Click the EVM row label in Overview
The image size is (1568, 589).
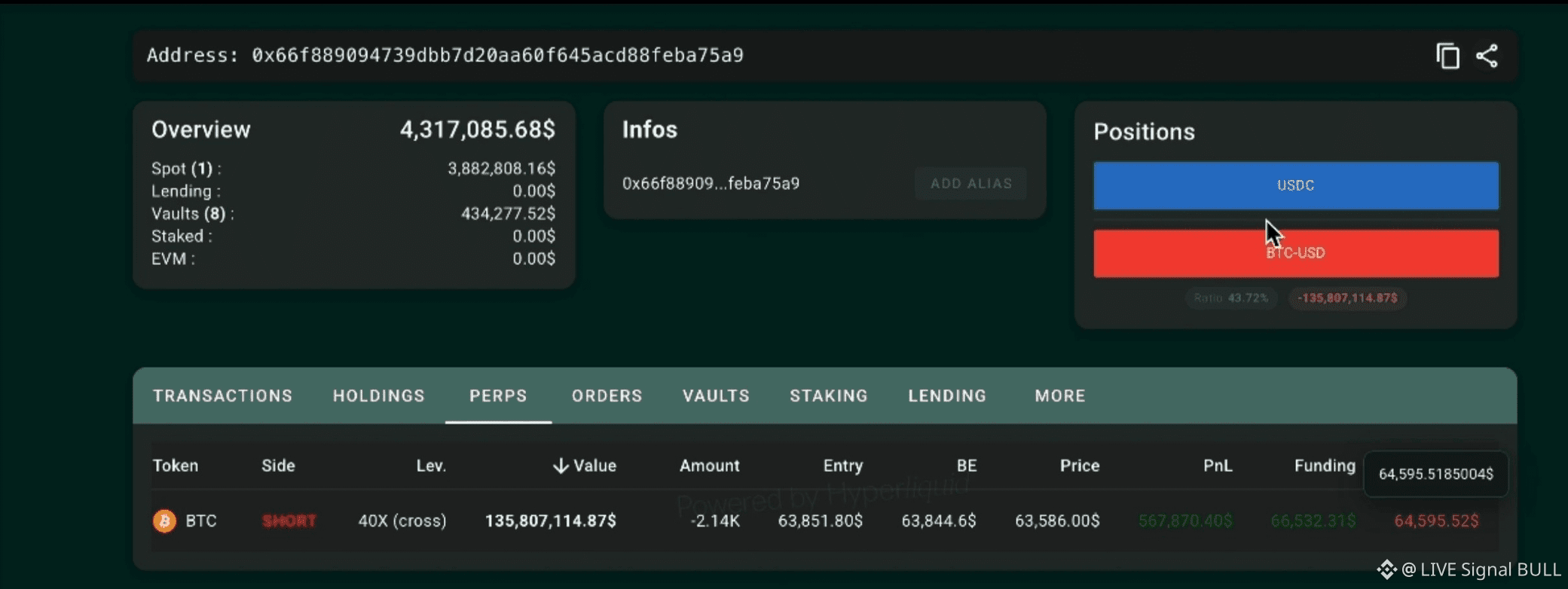(173, 259)
